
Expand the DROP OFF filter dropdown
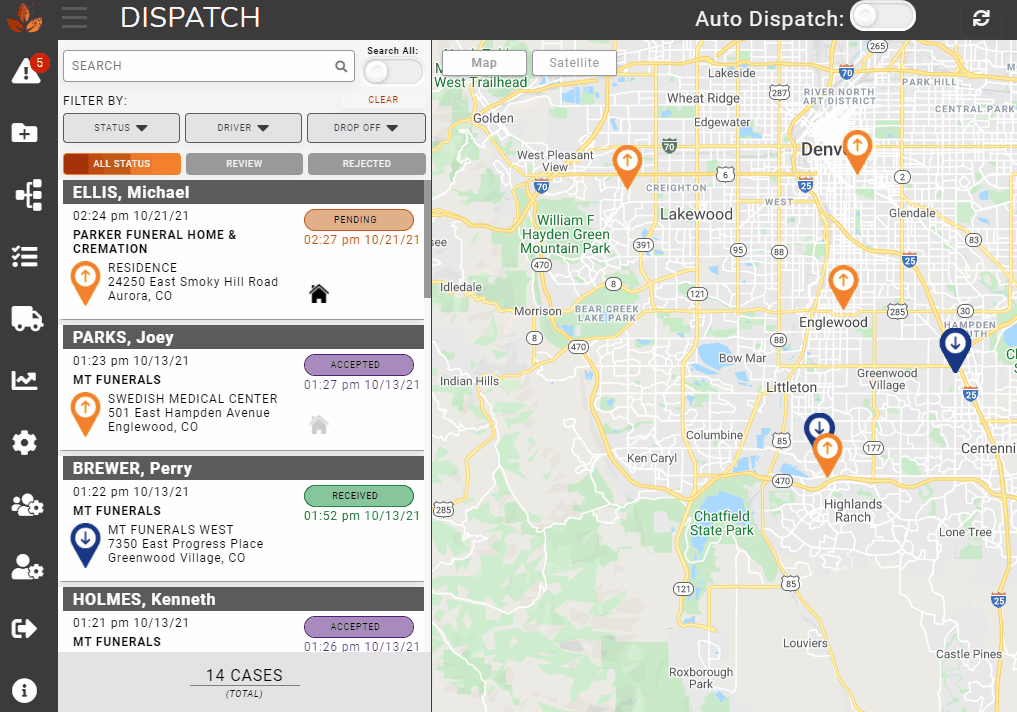pos(366,128)
